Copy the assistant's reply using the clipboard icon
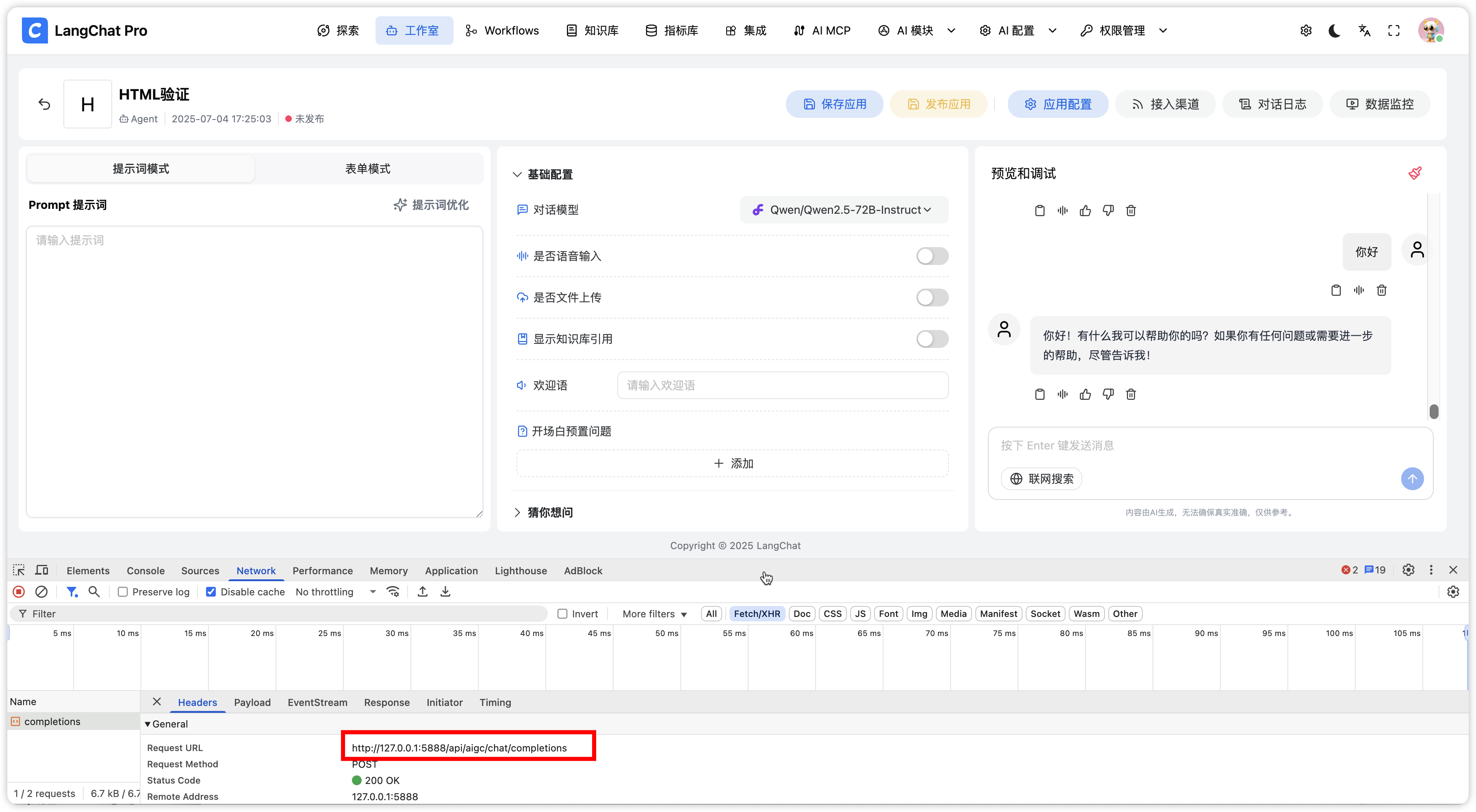1476x812 pixels. click(1040, 394)
